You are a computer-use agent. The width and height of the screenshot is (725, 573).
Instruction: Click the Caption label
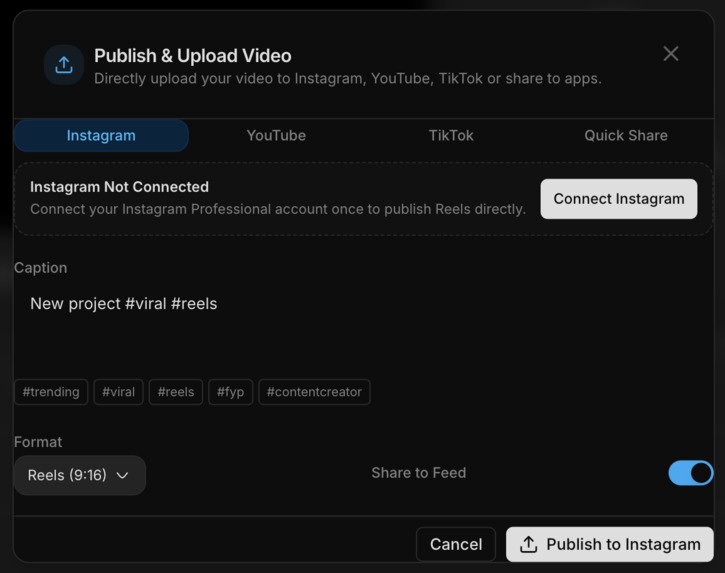(x=41, y=268)
